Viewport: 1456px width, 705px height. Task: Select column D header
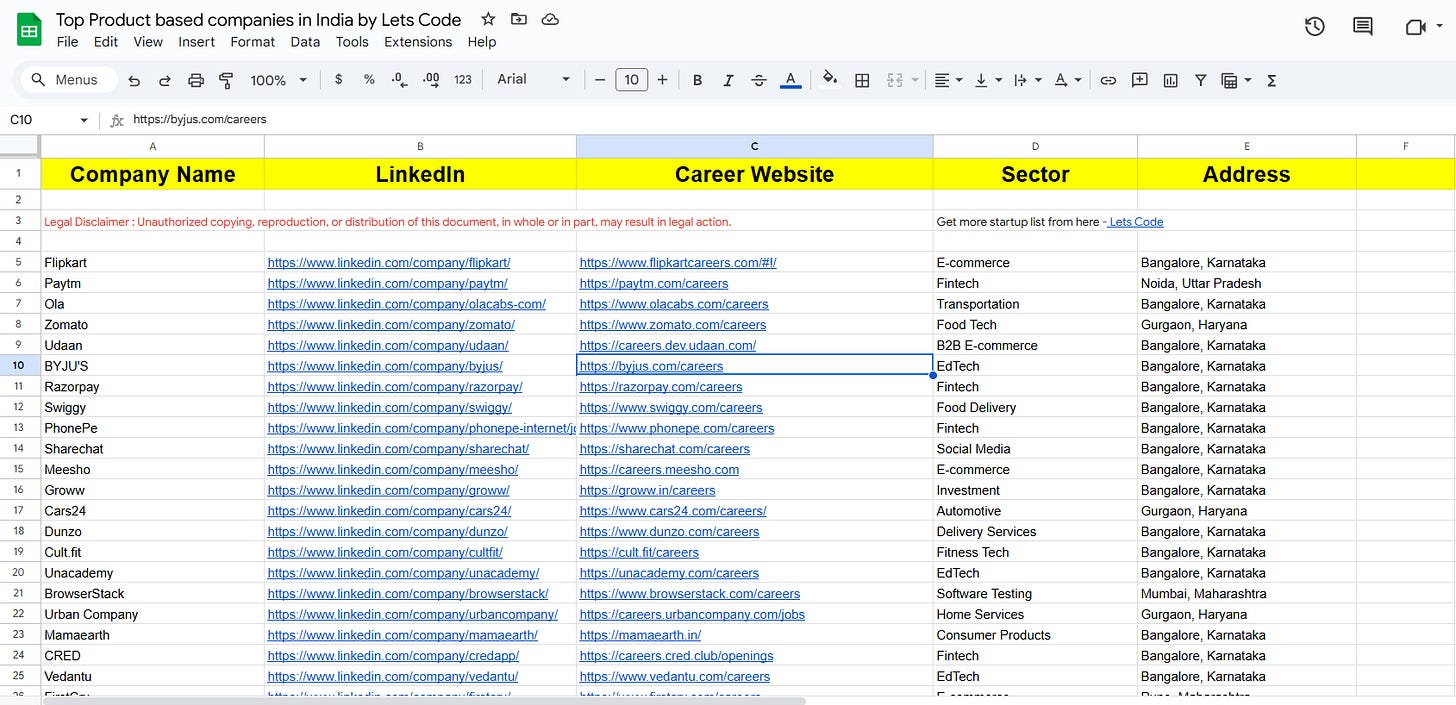tap(1035, 146)
